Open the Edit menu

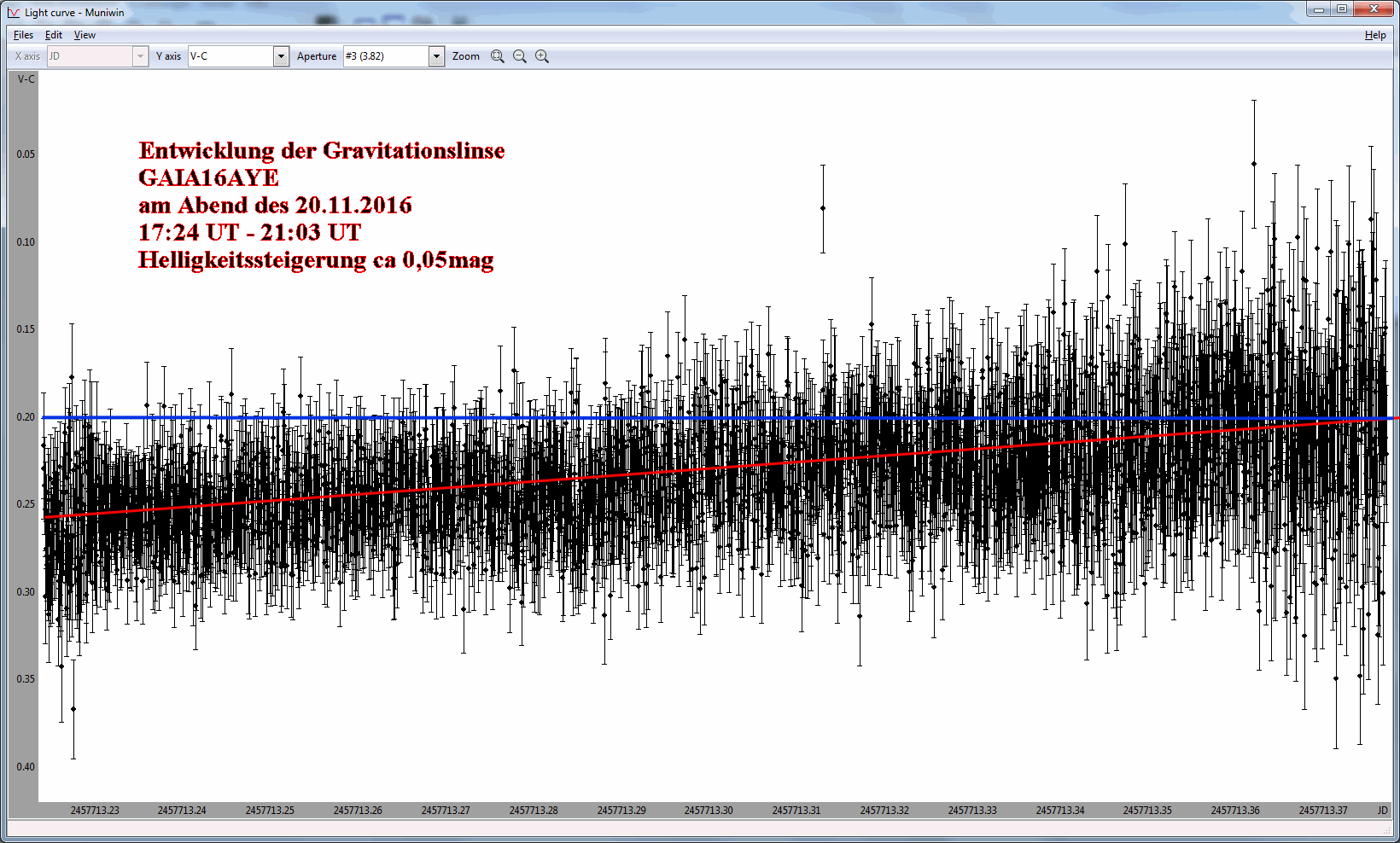point(54,35)
